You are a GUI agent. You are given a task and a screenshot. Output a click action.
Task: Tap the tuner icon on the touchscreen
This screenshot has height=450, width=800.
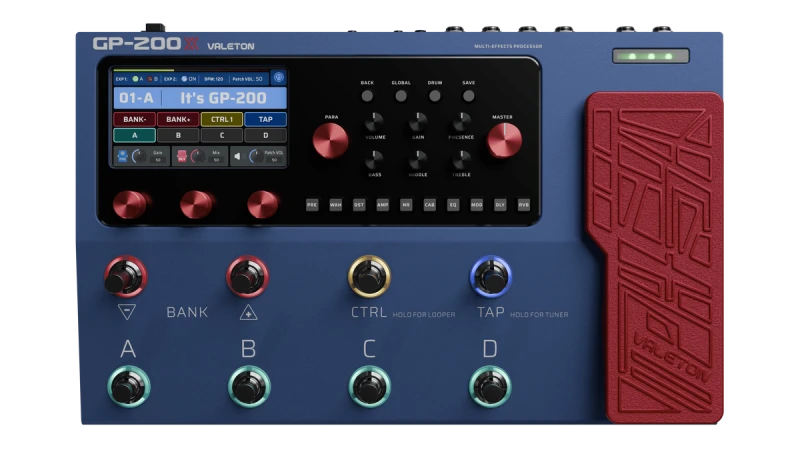279,78
